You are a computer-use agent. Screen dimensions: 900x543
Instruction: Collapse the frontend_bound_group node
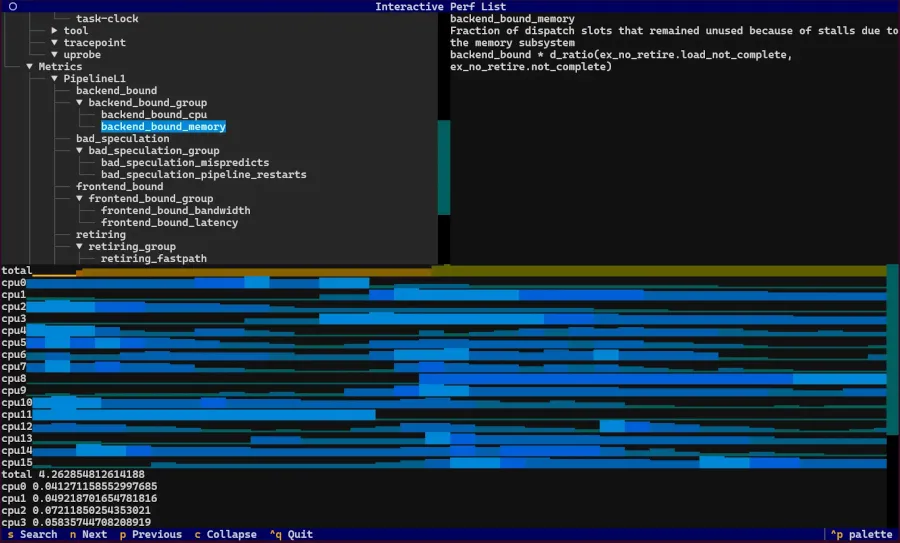(80, 199)
